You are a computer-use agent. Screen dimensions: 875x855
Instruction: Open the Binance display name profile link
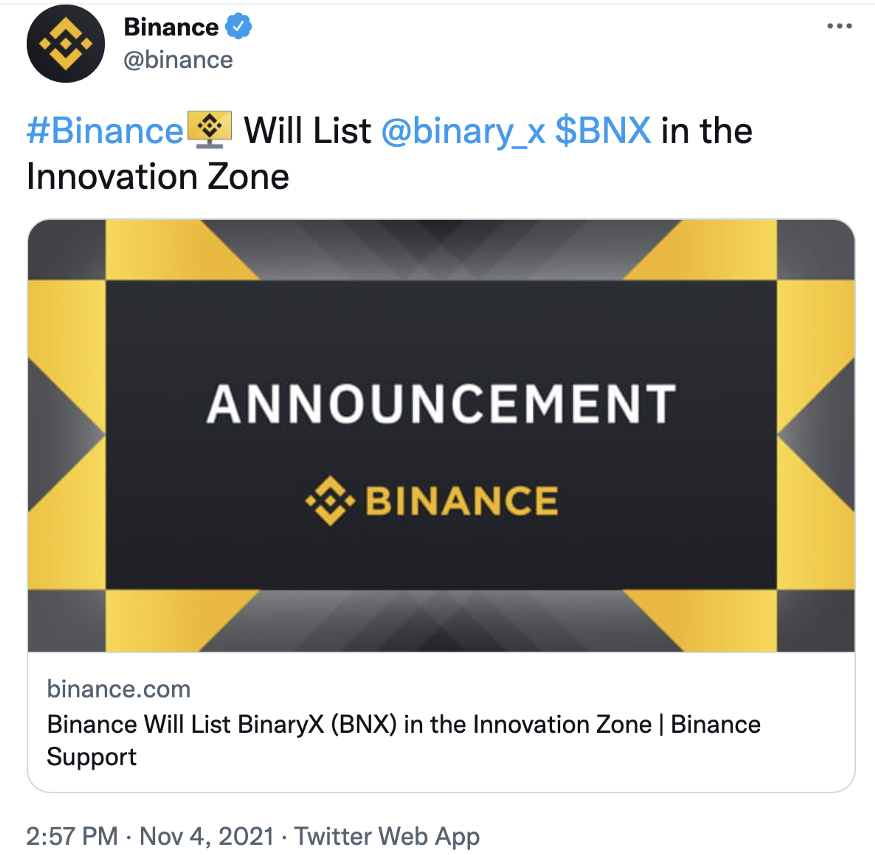point(171,27)
